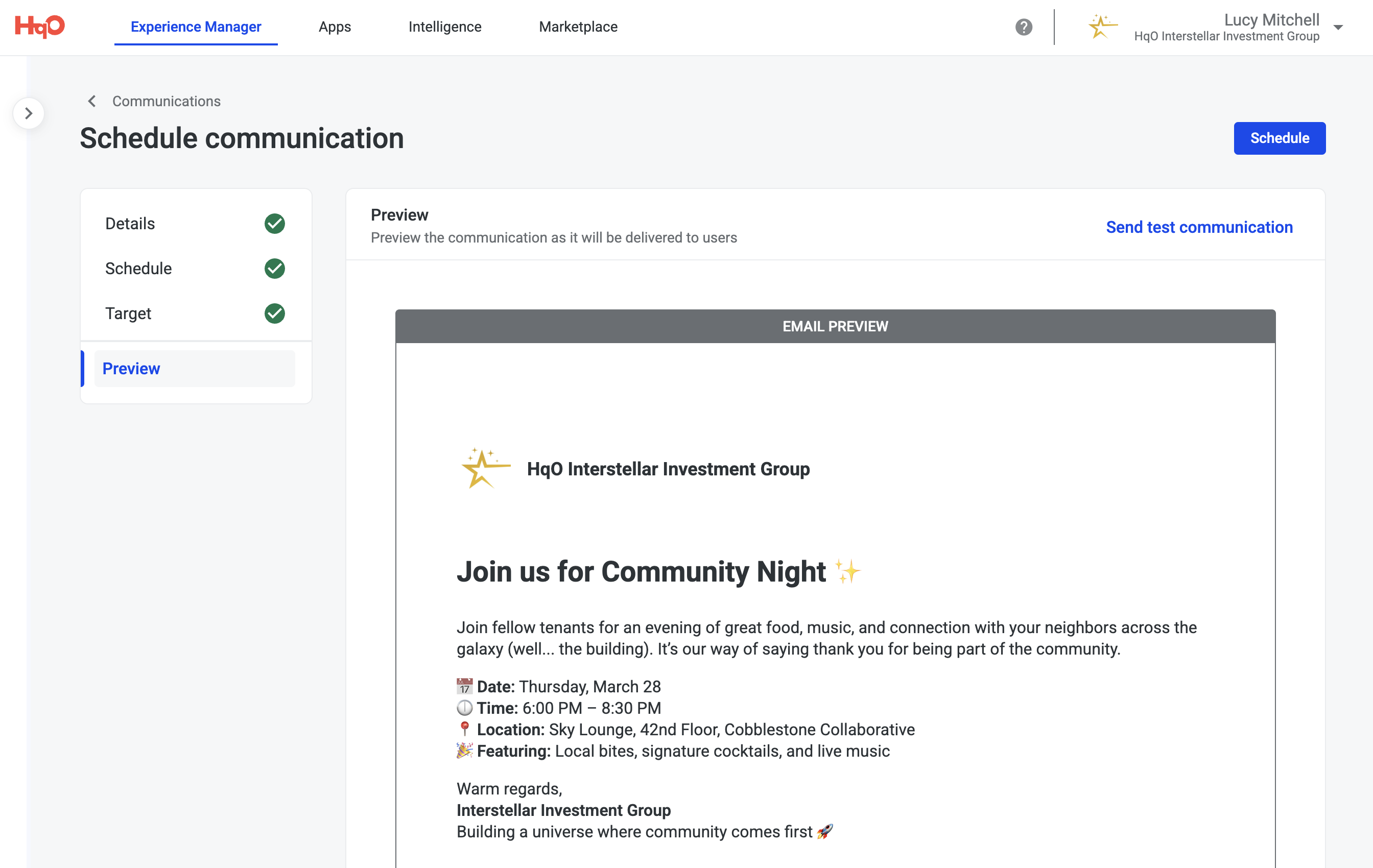Open the Apps tab
The image size is (1373, 868).
pos(335,27)
